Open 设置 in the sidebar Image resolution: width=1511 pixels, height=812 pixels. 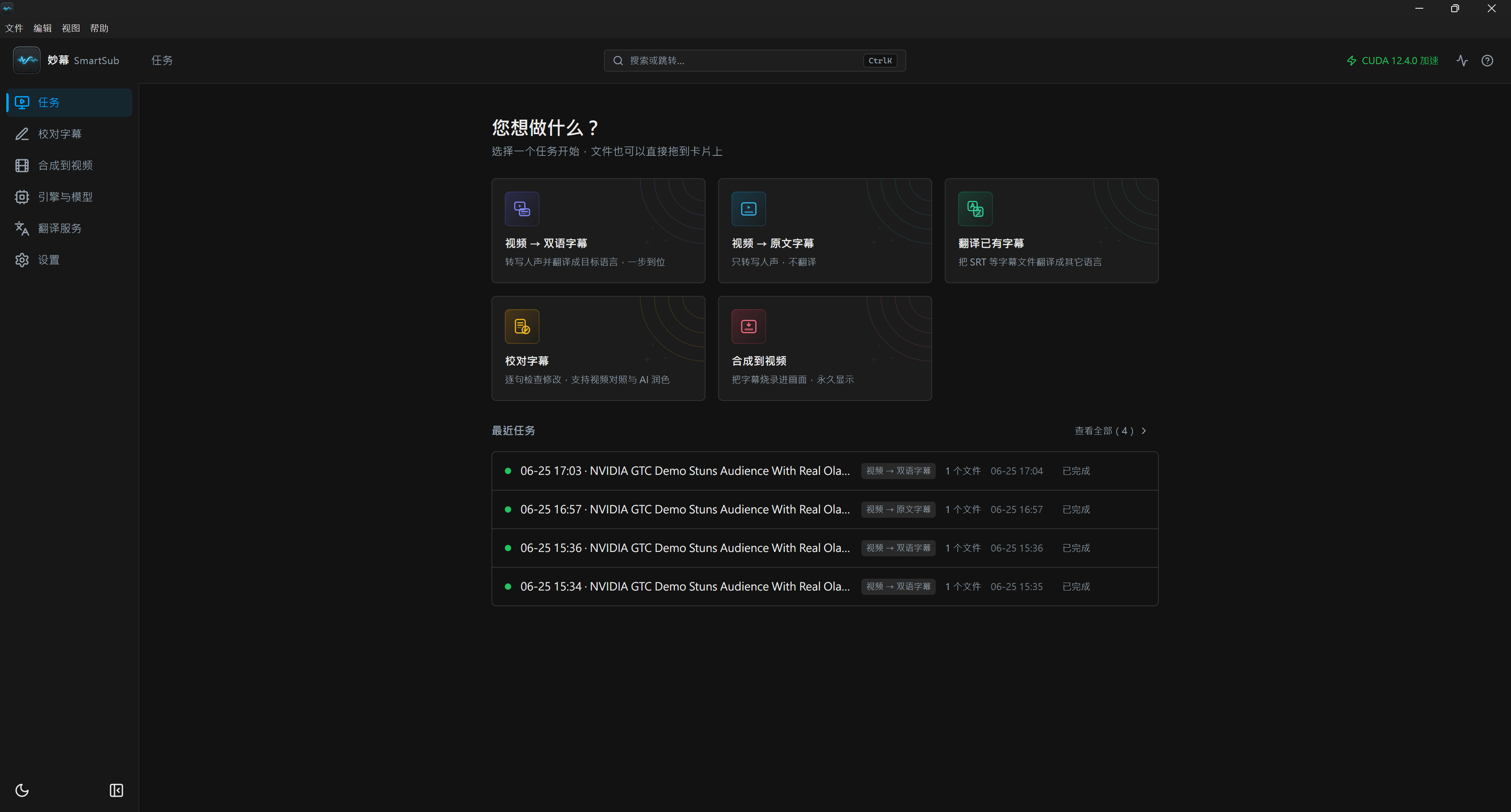pyautogui.click(x=69, y=260)
